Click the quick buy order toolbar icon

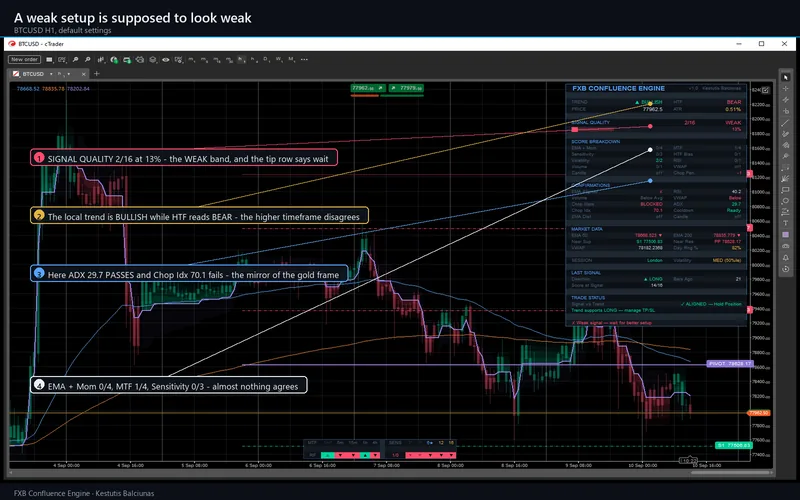[114, 60]
